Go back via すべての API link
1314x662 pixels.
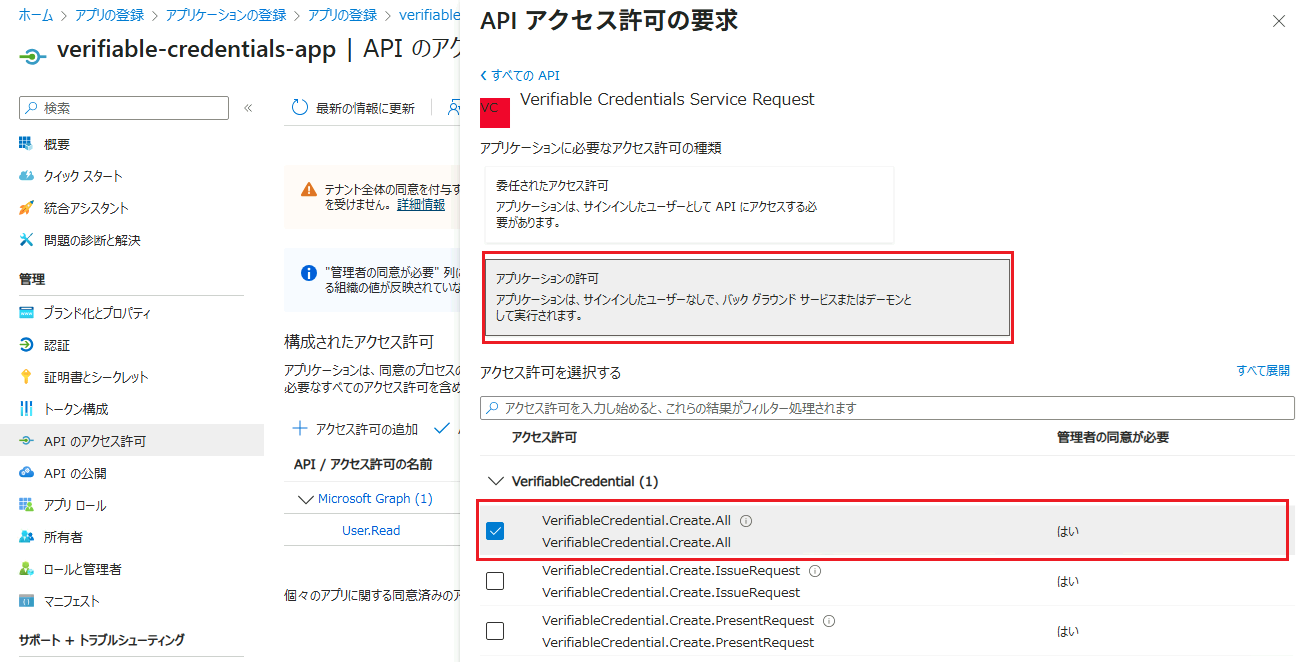pos(520,75)
